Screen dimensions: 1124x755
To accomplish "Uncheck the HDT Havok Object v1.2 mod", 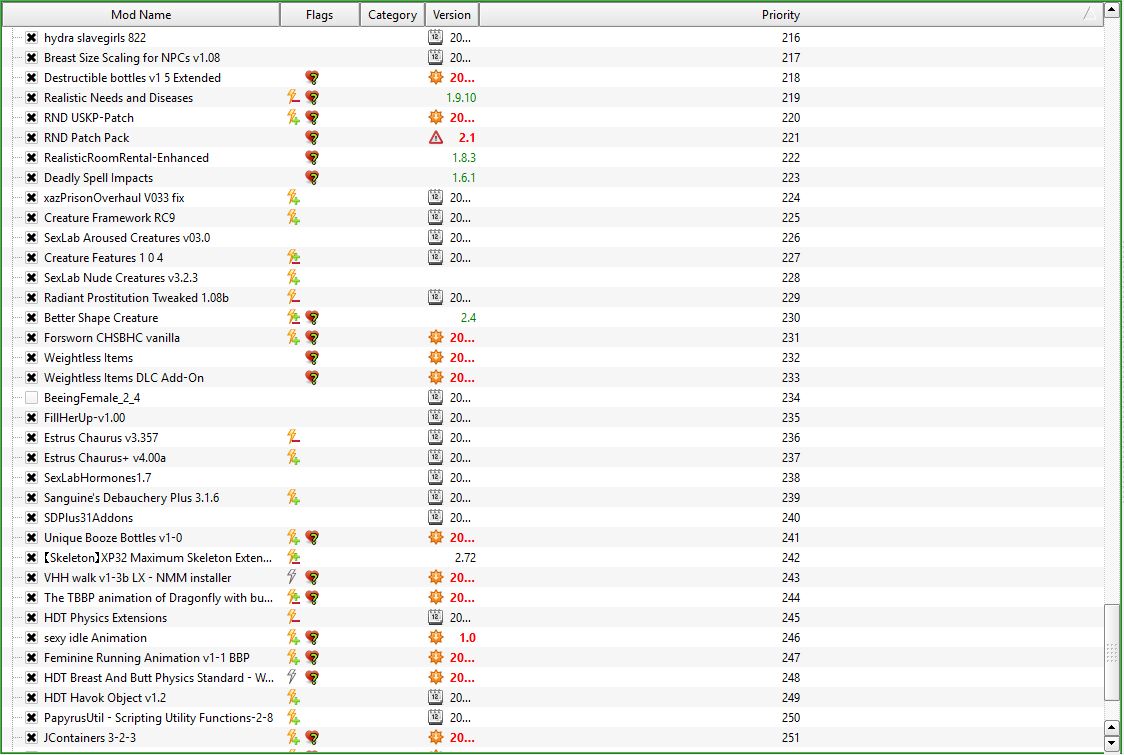I will pos(31,698).
